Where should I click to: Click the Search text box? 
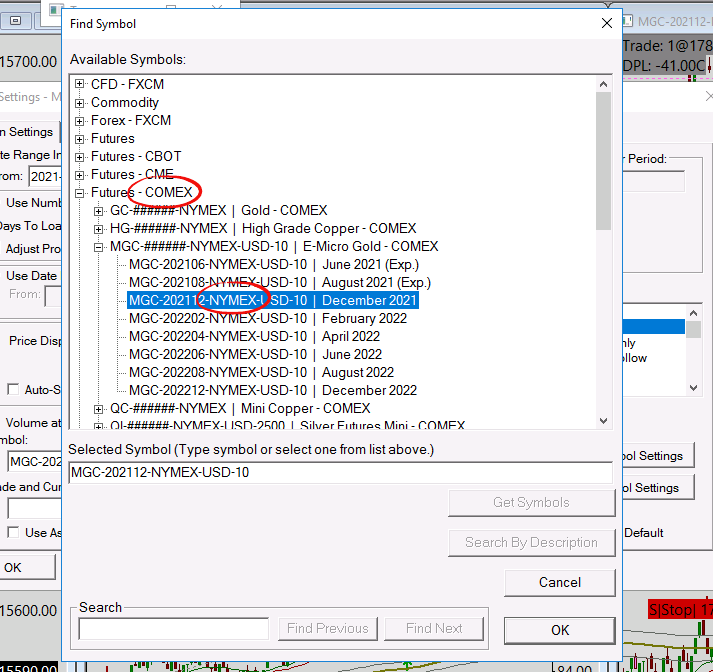pos(174,629)
